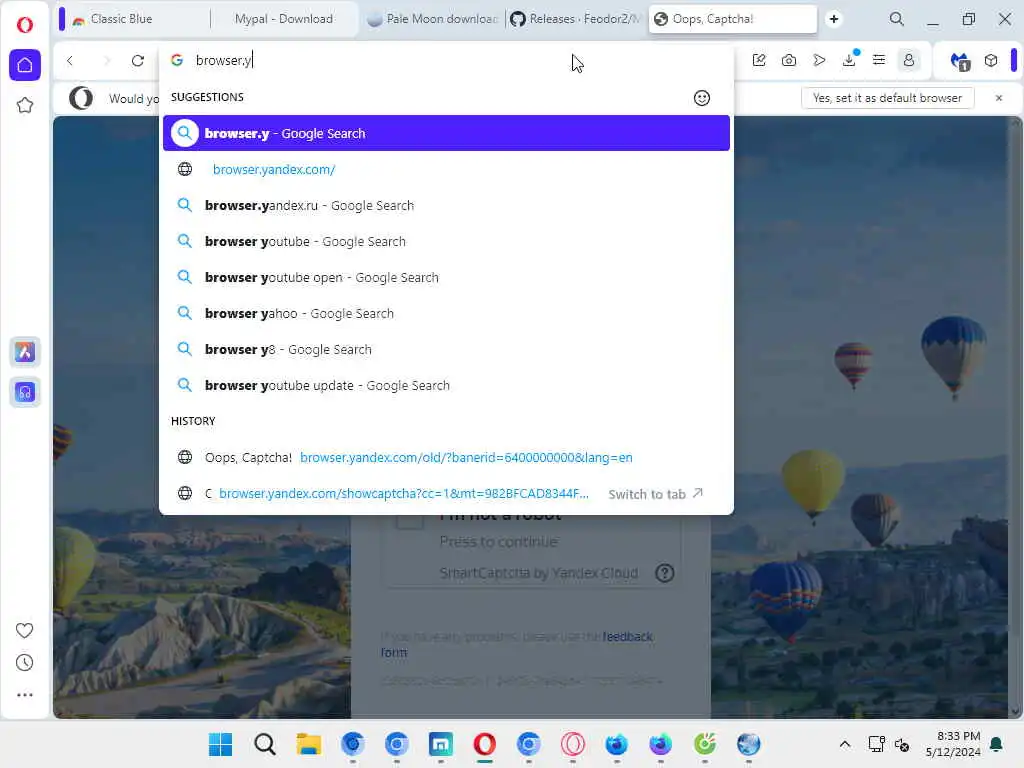Image resolution: width=1024 pixels, height=768 pixels.
Task: Choose 'browser youtube open' suggestion
Action: (446, 277)
